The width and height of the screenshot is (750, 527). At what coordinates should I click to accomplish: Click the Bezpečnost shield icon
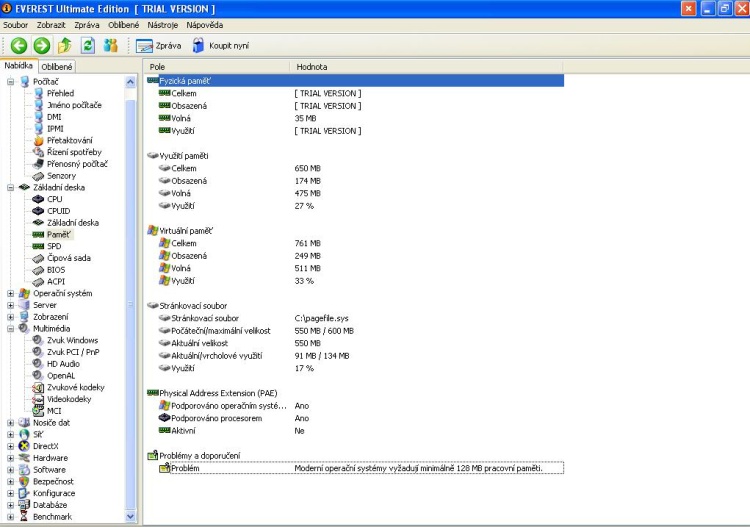point(24,482)
